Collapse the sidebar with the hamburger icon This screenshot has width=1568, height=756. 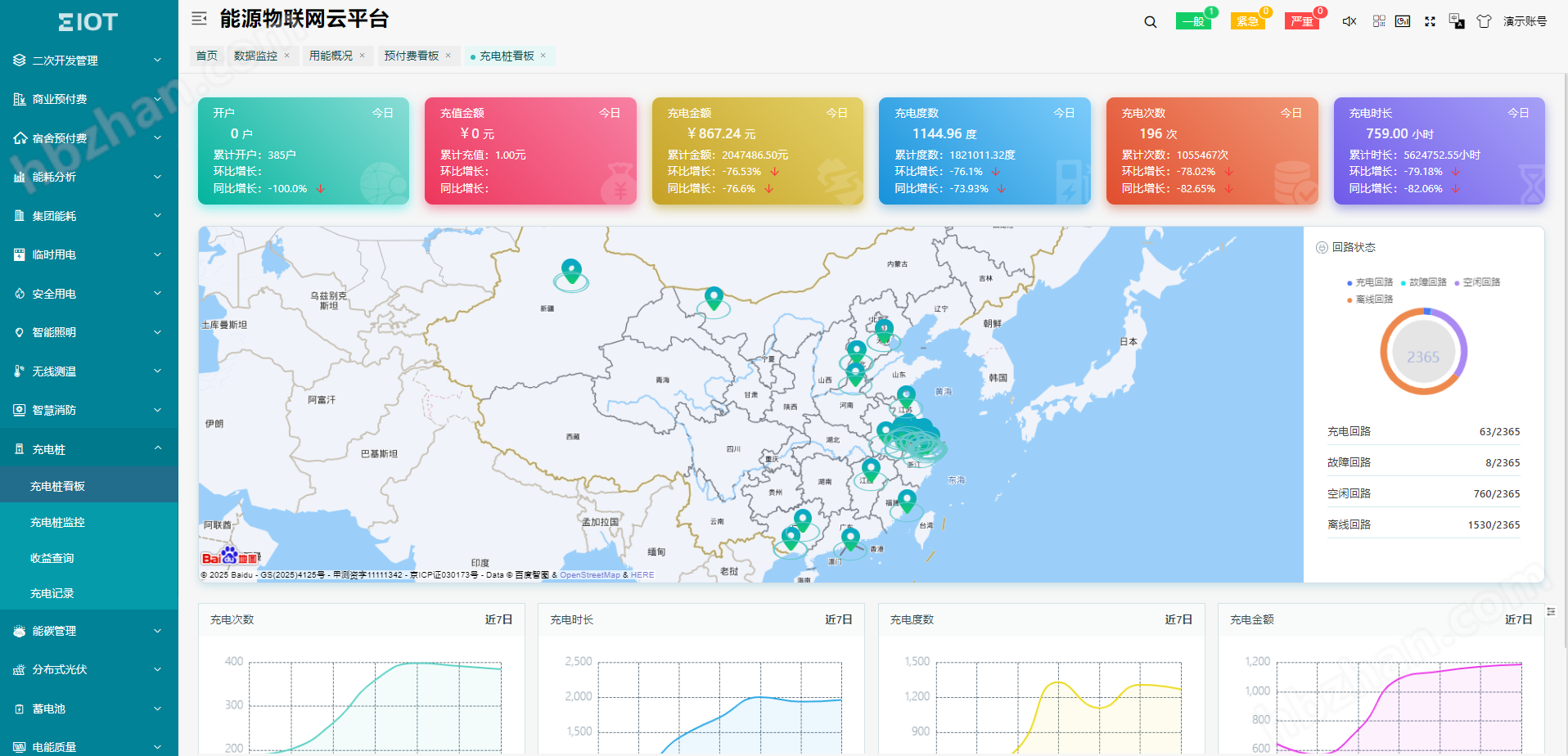tap(199, 18)
